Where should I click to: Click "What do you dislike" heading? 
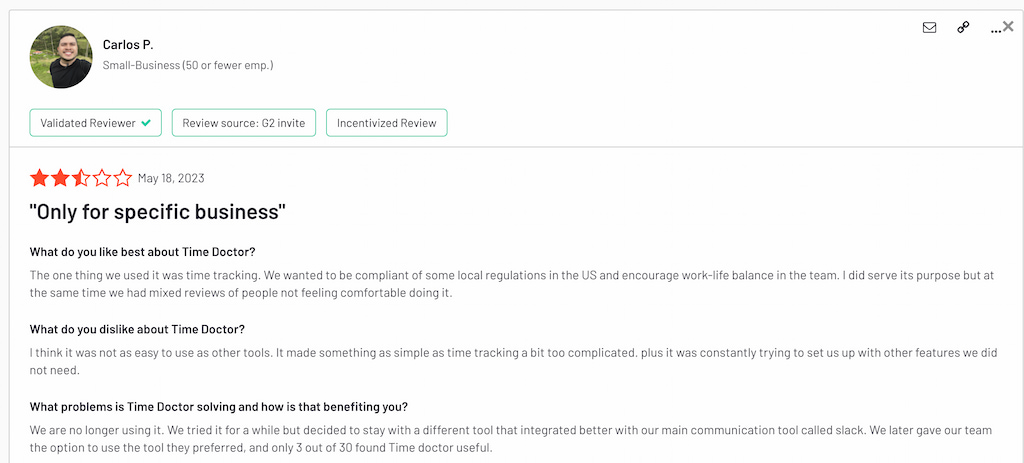(x=137, y=329)
